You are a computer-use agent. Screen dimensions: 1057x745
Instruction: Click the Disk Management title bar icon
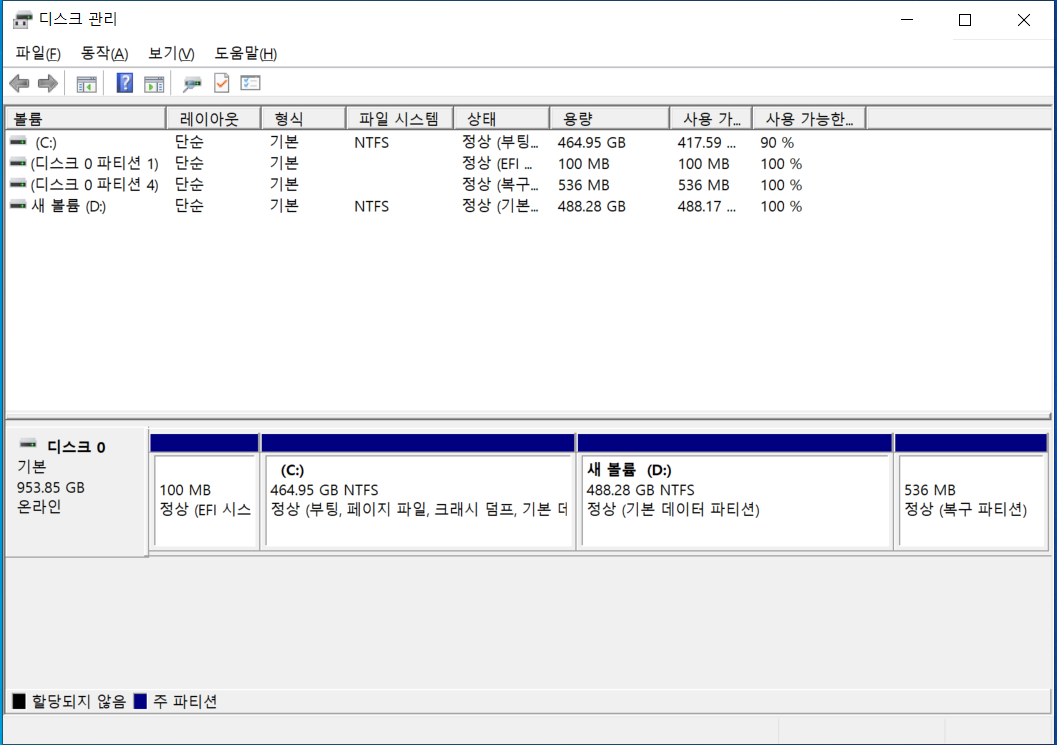coord(22,20)
